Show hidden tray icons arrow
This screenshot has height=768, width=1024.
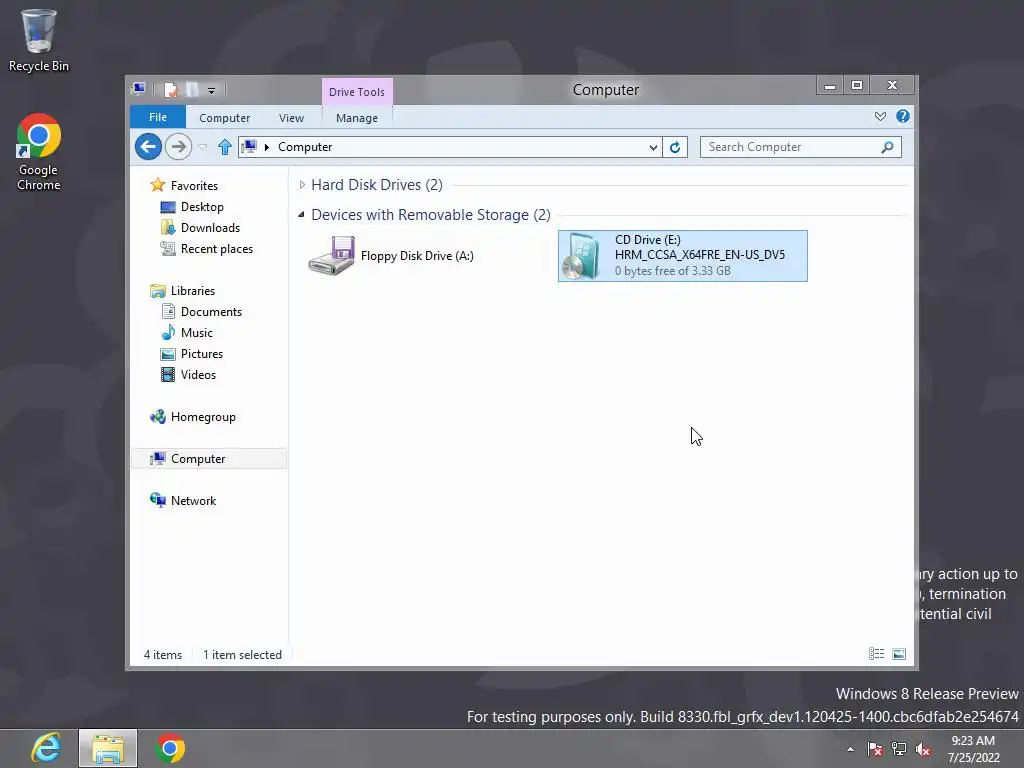click(x=850, y=749)
